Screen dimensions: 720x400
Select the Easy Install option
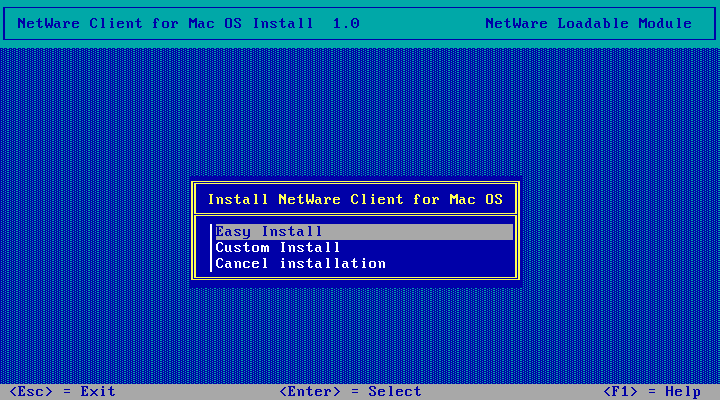(364, 231)
